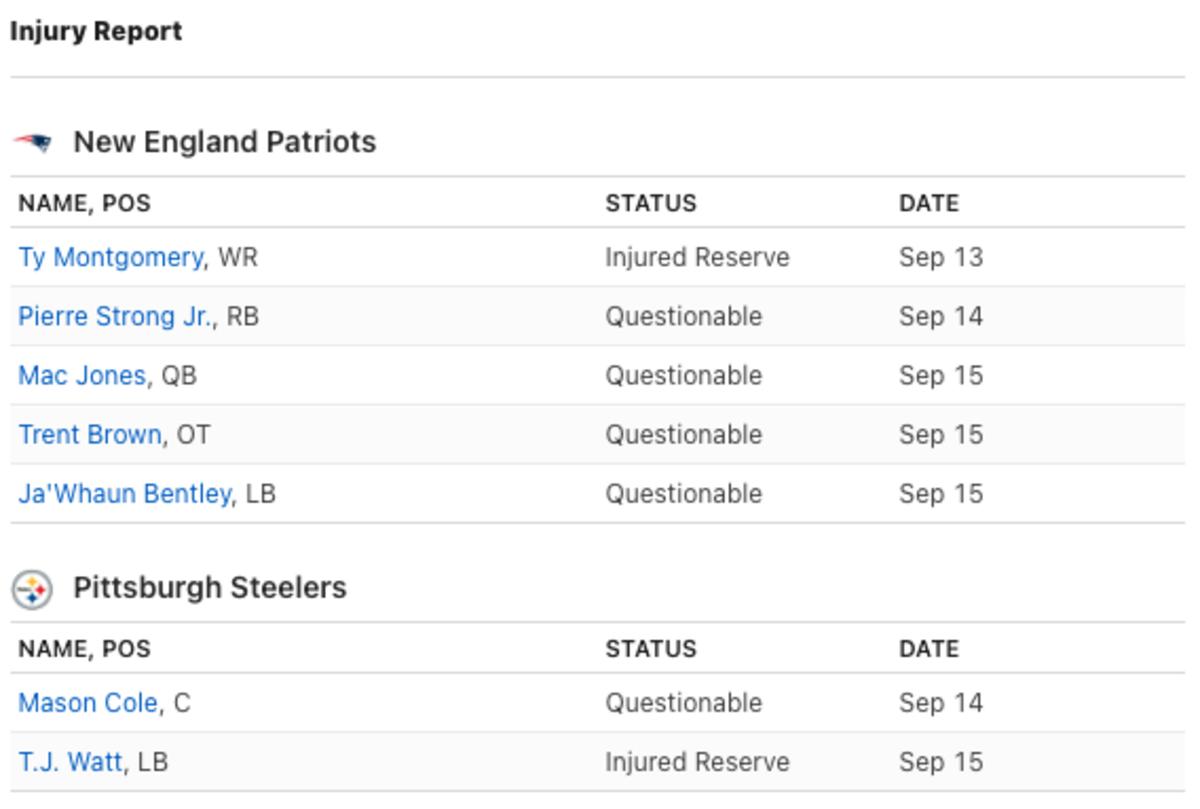
Task: Open Ja'Whaun Bentley profile link
Action: click(125, 494)
